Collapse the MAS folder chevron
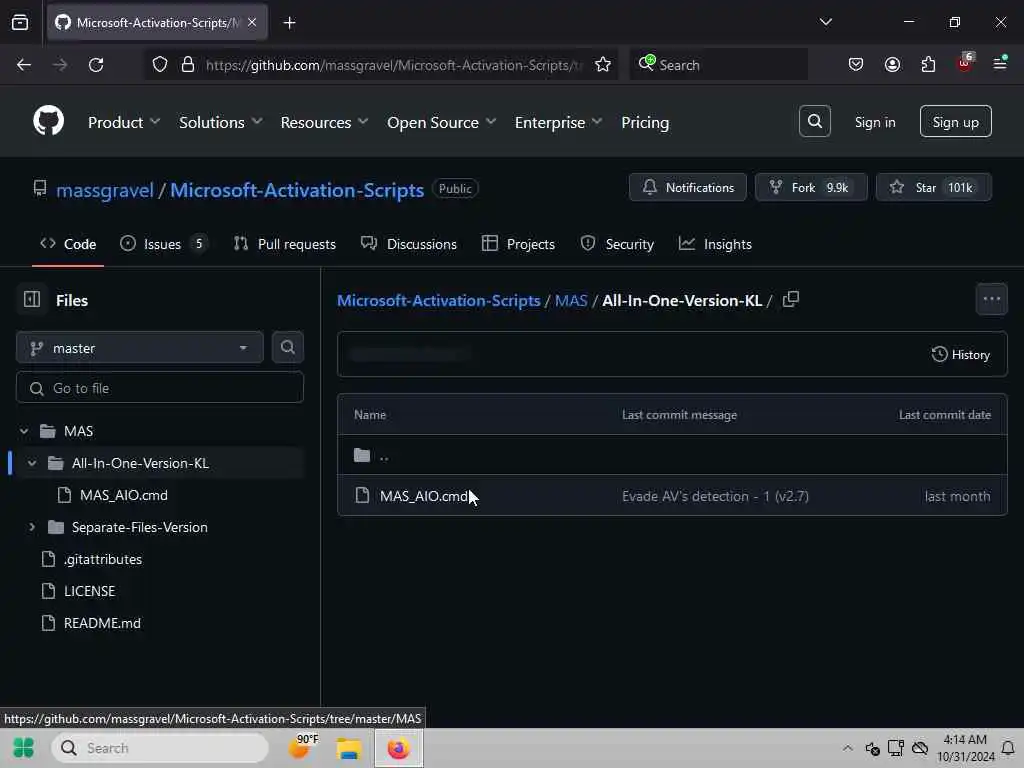Screen dimensions: 1024x768 pos(24,431)
